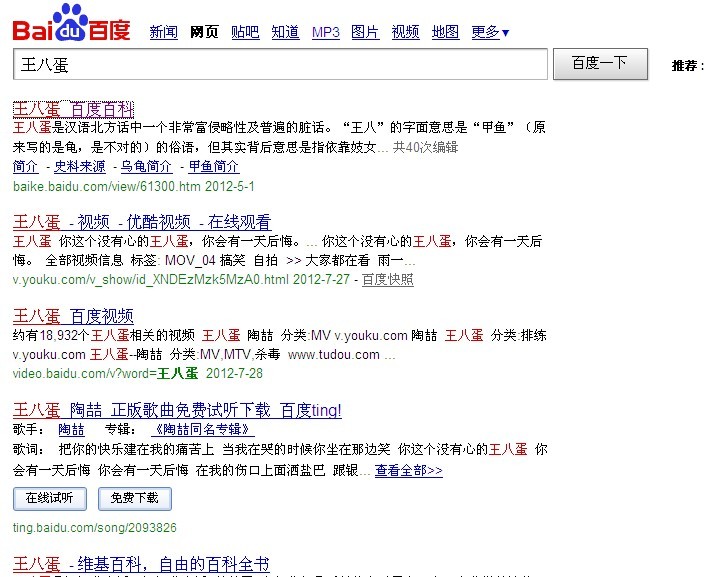Image resolution: width=704 pixels, height=577 pixels.
Task: Open the 维基百科 自由的百科全书 result
Action: pyautogui.click(x=141, y=564)
